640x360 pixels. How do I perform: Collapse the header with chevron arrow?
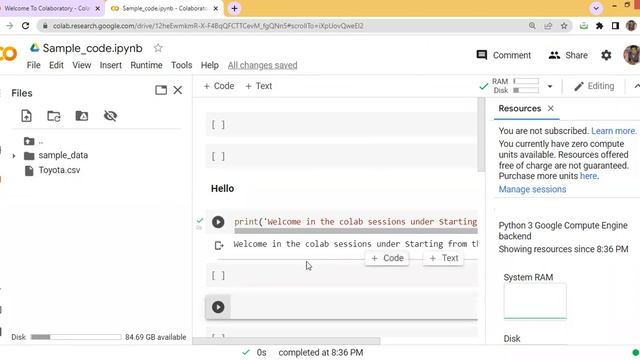(x=636, y=86)
